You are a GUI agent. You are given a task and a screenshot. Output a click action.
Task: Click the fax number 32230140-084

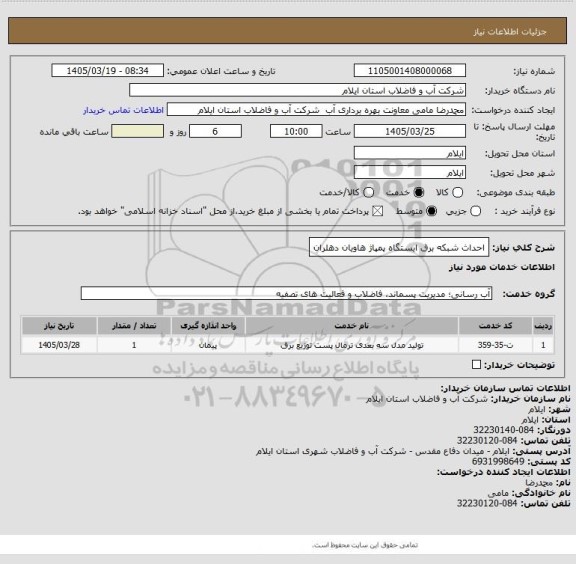click(503, 430)
